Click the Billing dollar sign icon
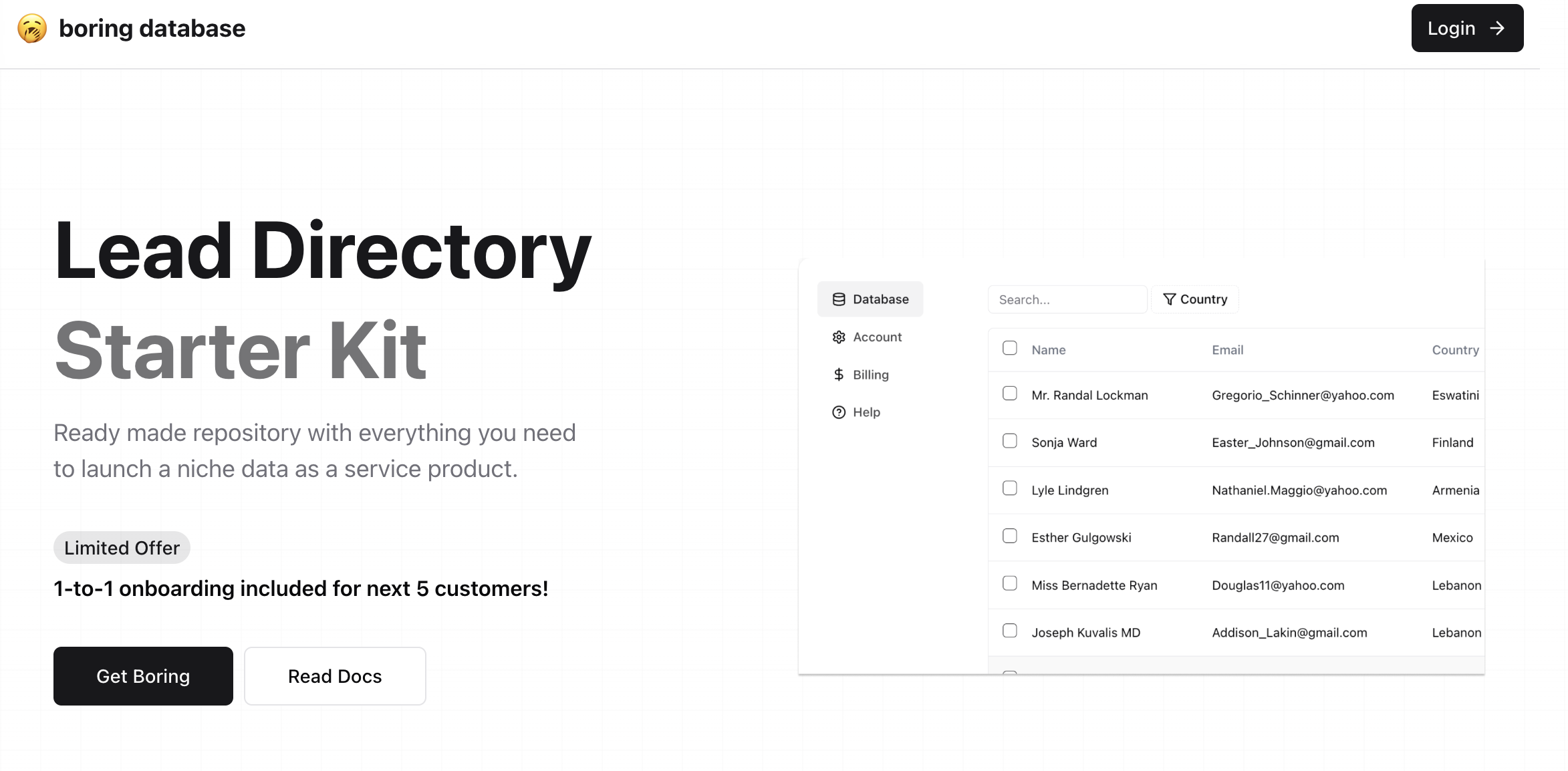This screenshot has height=771, width=1568. 838,374
